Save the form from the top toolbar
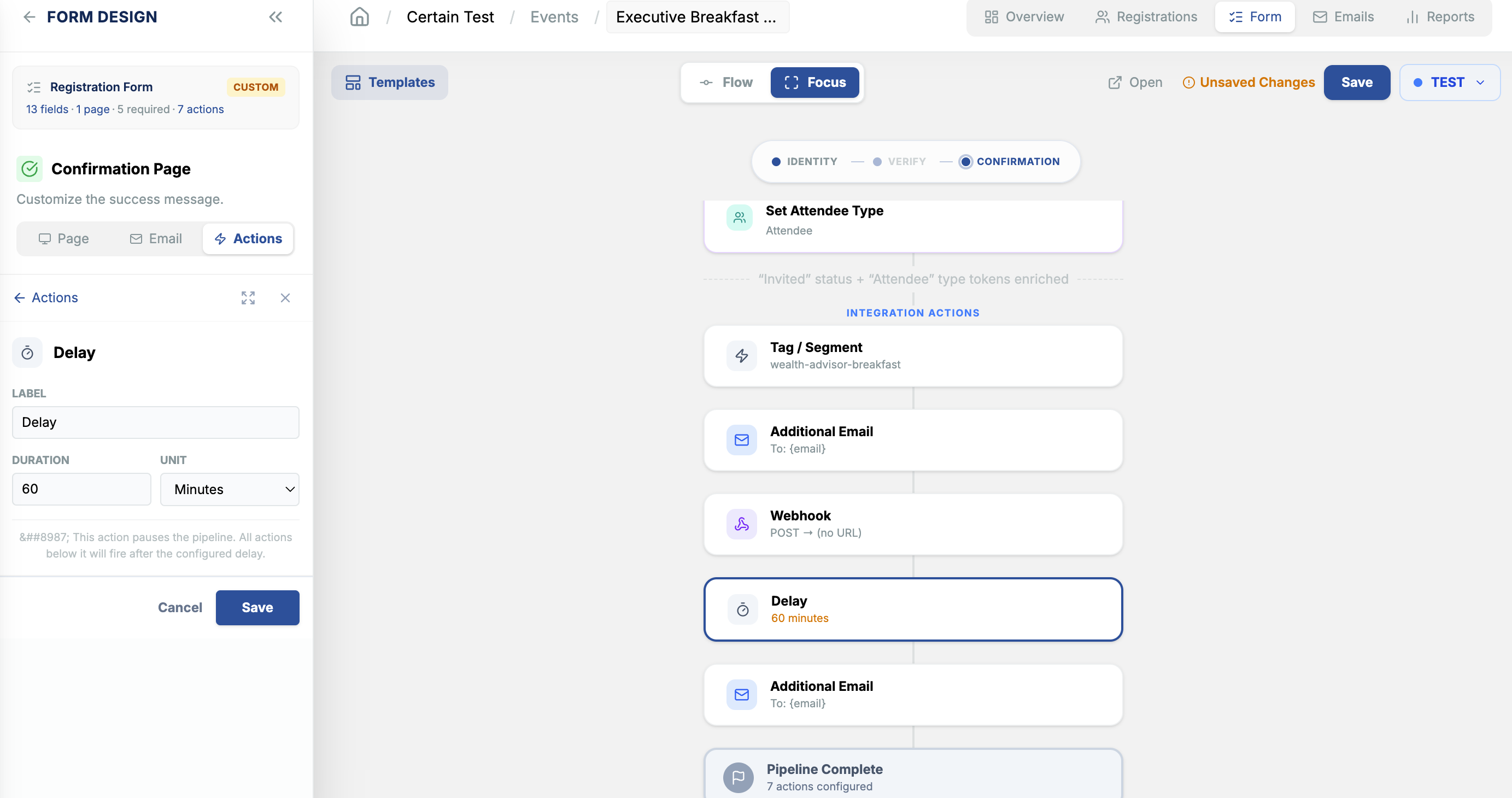This screenshot has height=798, width=1512. (x=1356, y=83)
